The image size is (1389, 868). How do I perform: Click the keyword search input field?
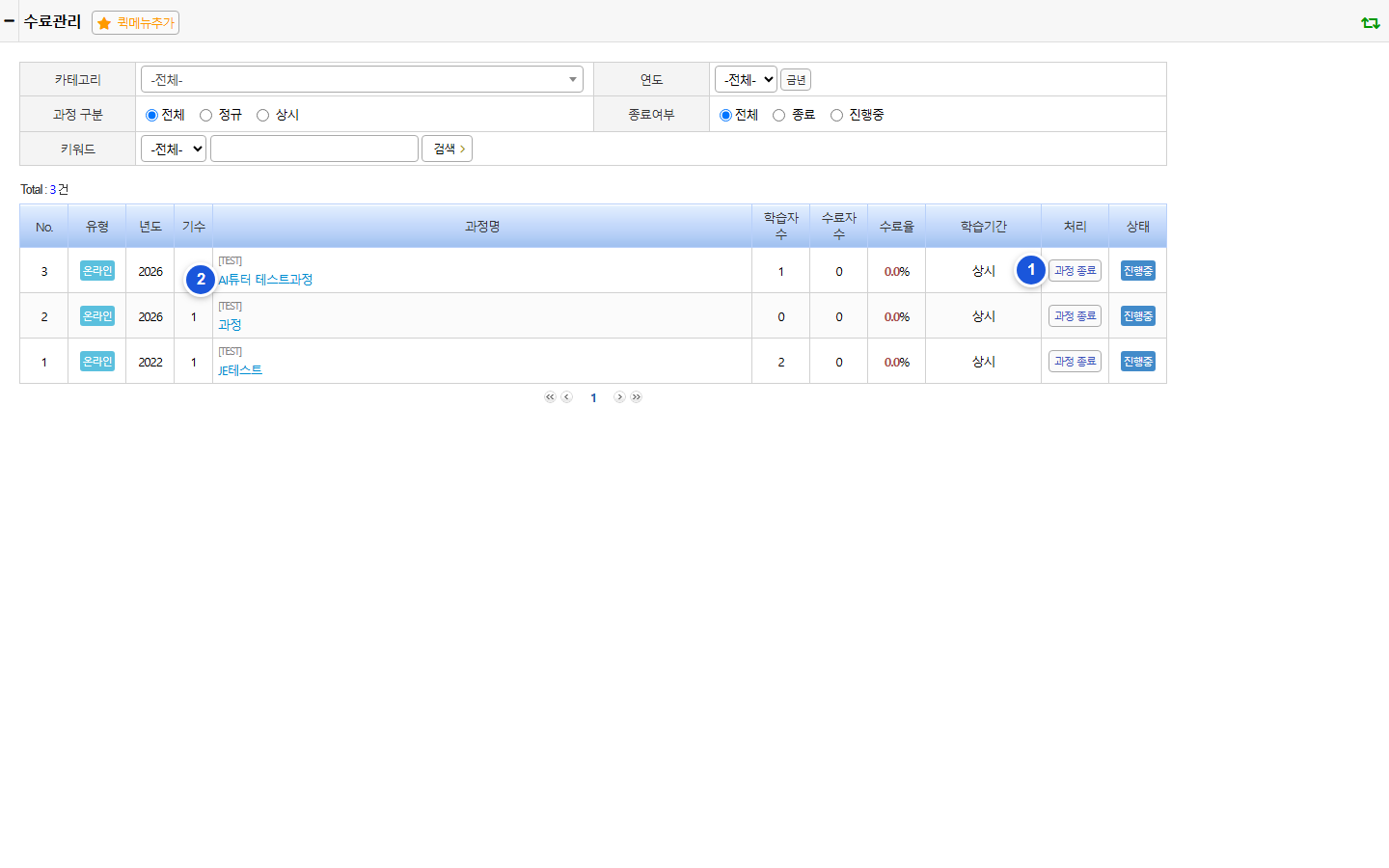pos(314,149)
